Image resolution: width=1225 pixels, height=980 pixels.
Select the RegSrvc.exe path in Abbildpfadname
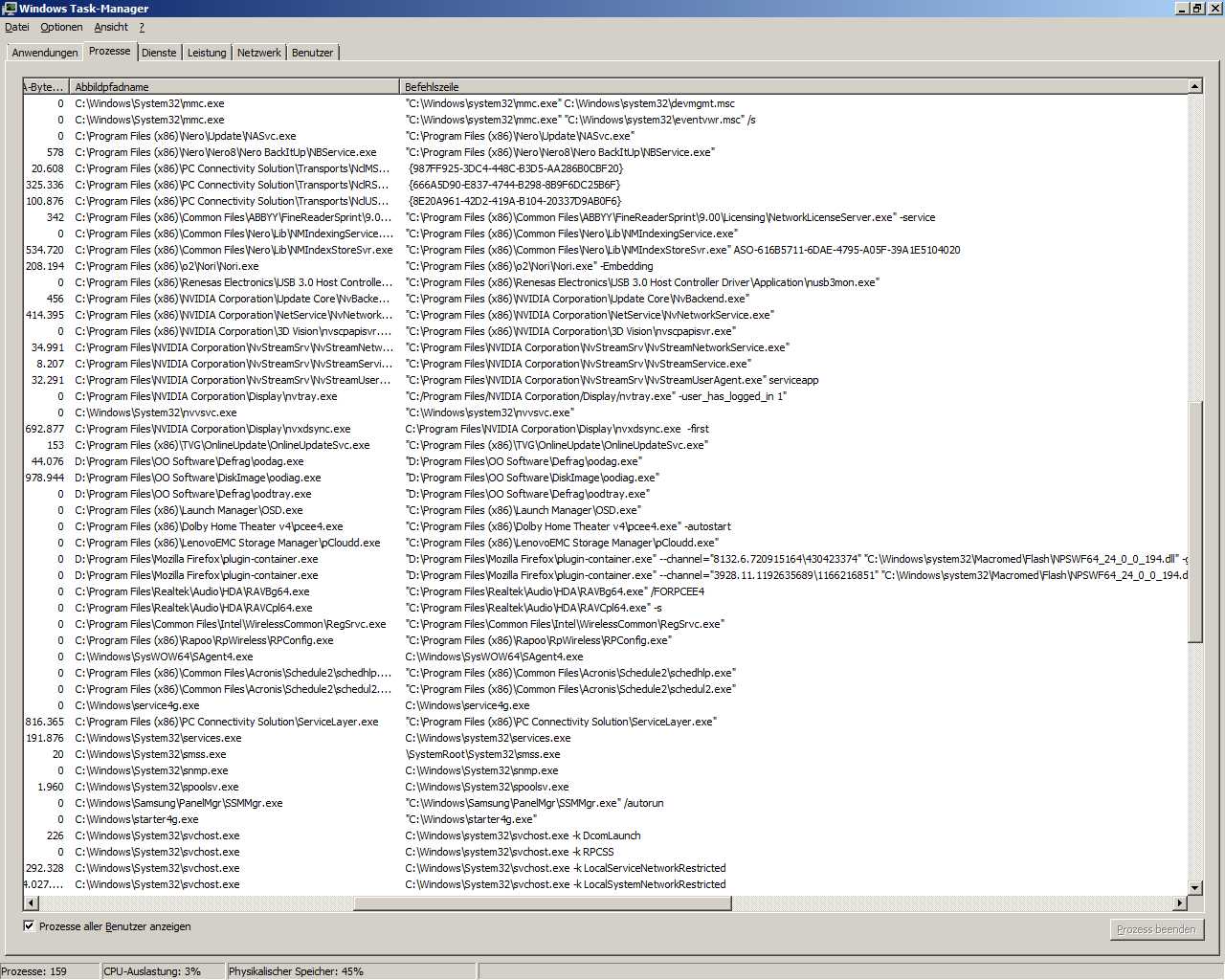231,624
